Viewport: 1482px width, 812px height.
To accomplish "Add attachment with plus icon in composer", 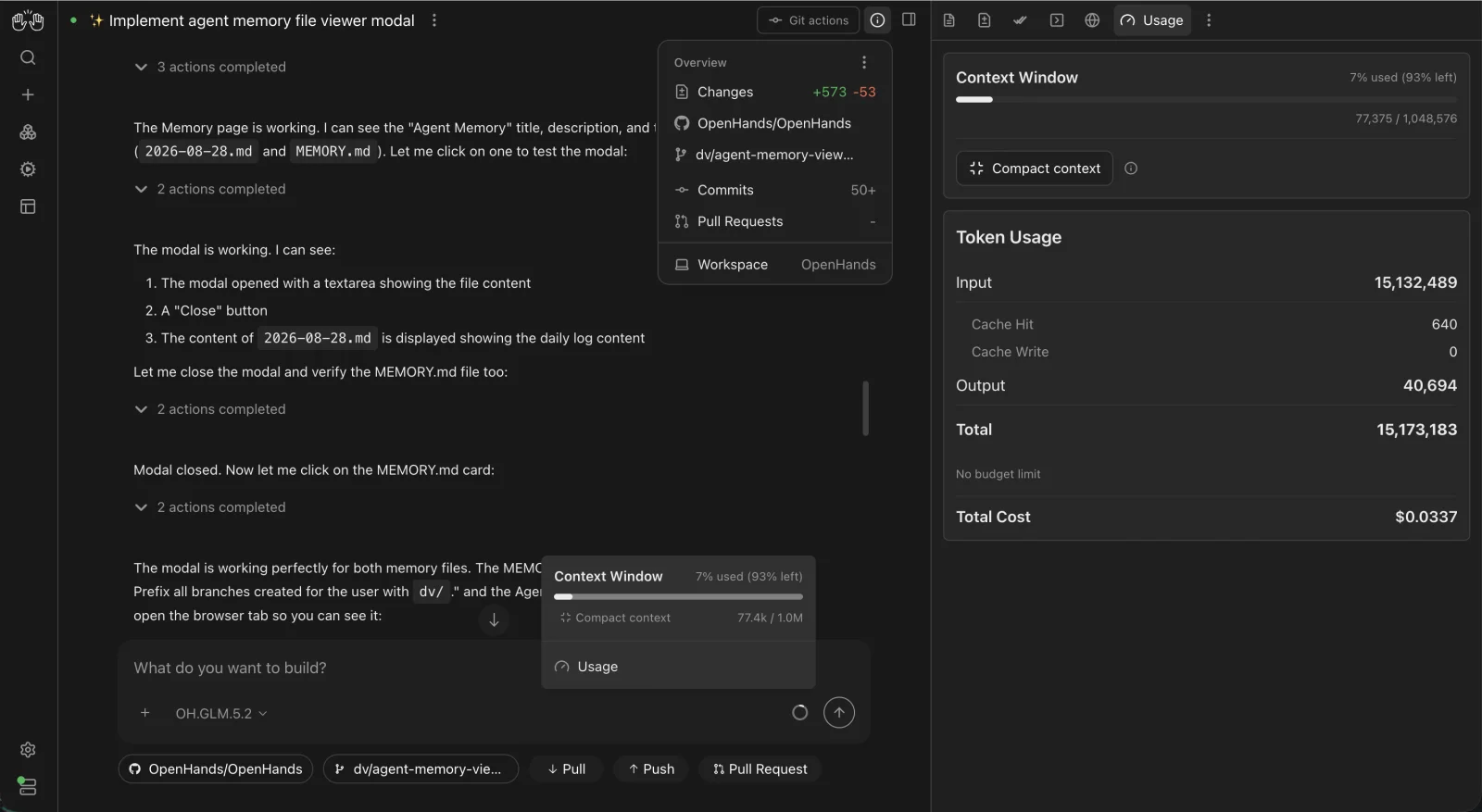I will point(144,713).
